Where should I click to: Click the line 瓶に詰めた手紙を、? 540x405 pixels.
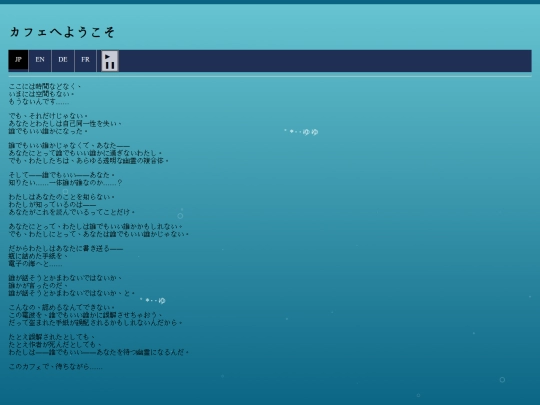pos(38,256)
